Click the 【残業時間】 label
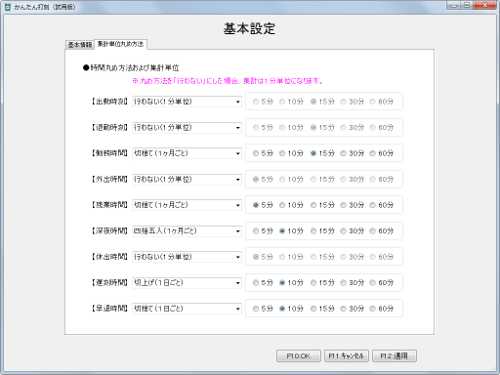This screenshot has height=375, width=500. pyautogui.click(x=109, y=205)
